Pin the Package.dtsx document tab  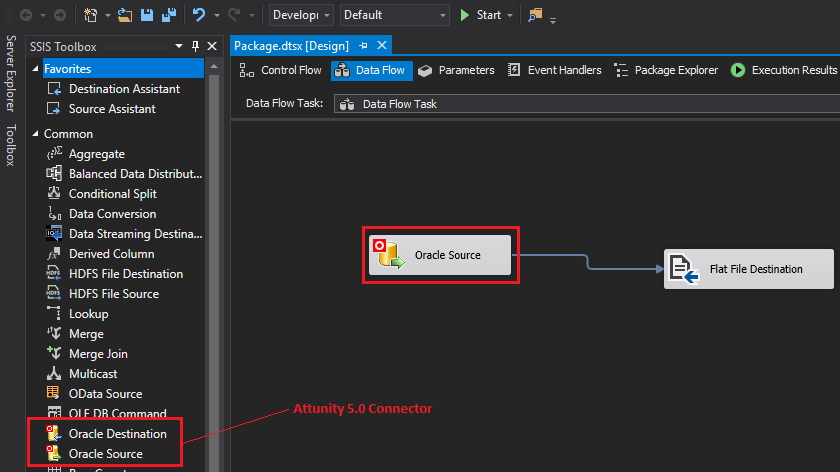(x=364, y=46)
